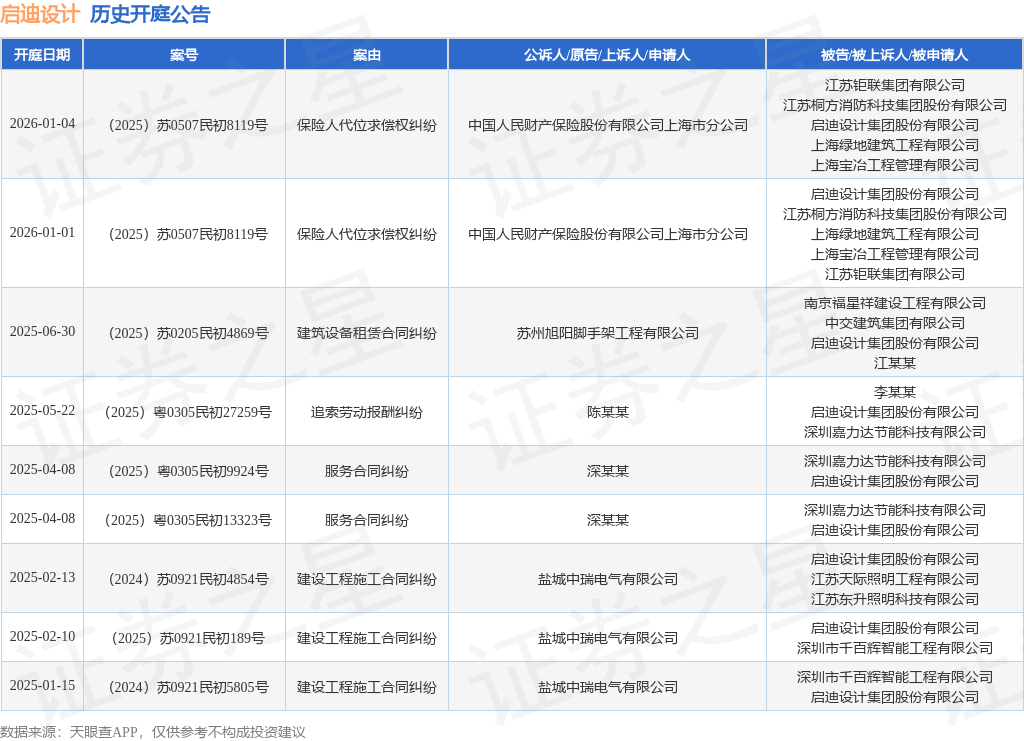Click the 追索劳动报酬纠纷 cell
The height and width of the screenshot is (741, 1024).
coord(366,412)
